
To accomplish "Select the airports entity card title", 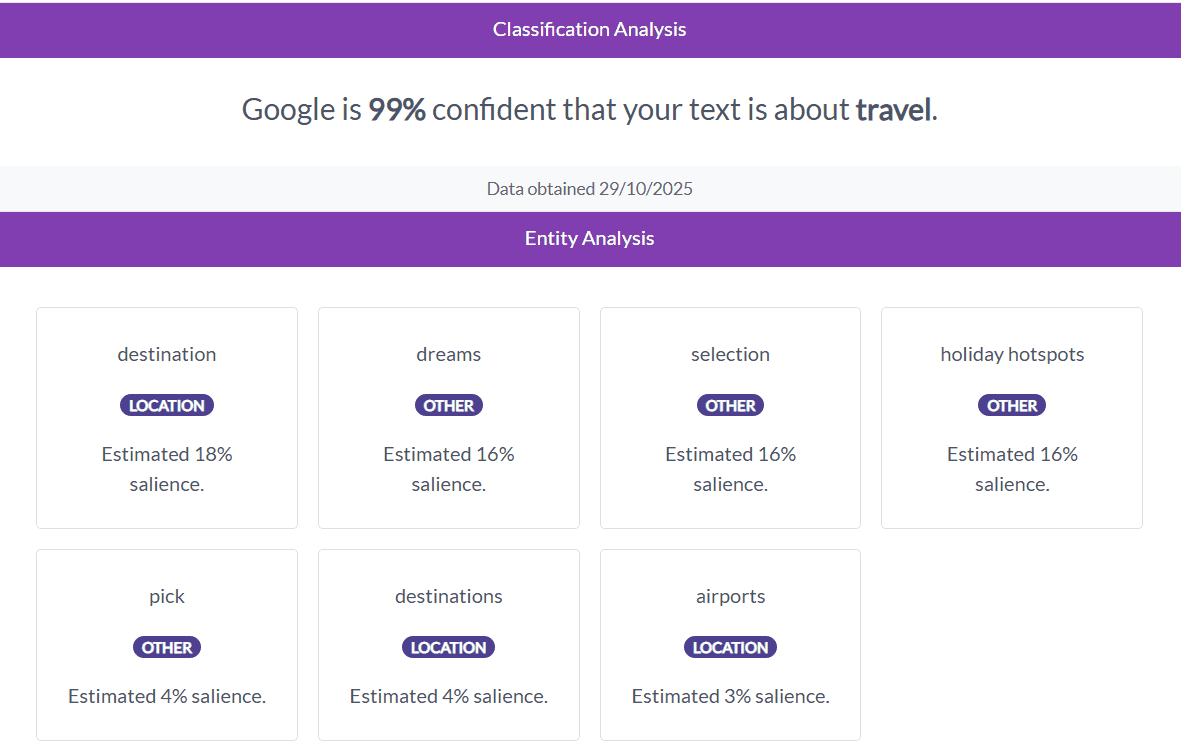I will tap(730, 596).
